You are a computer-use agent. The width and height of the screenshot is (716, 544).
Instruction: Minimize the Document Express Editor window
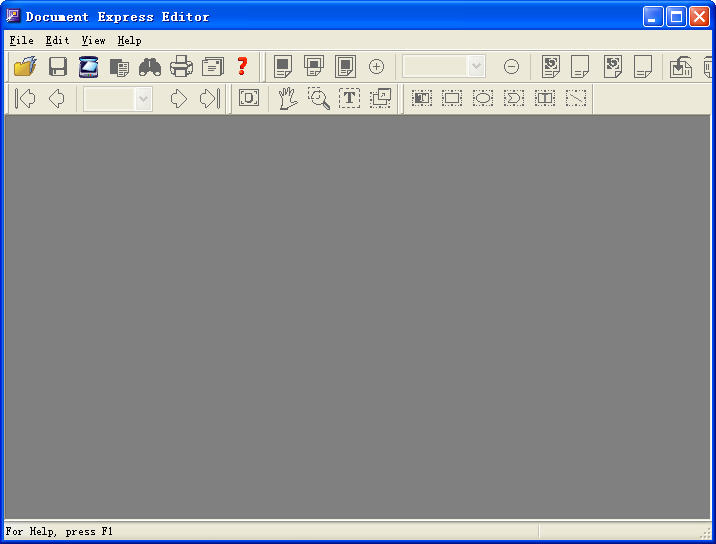pyautogui.click(x=653, y=17)
